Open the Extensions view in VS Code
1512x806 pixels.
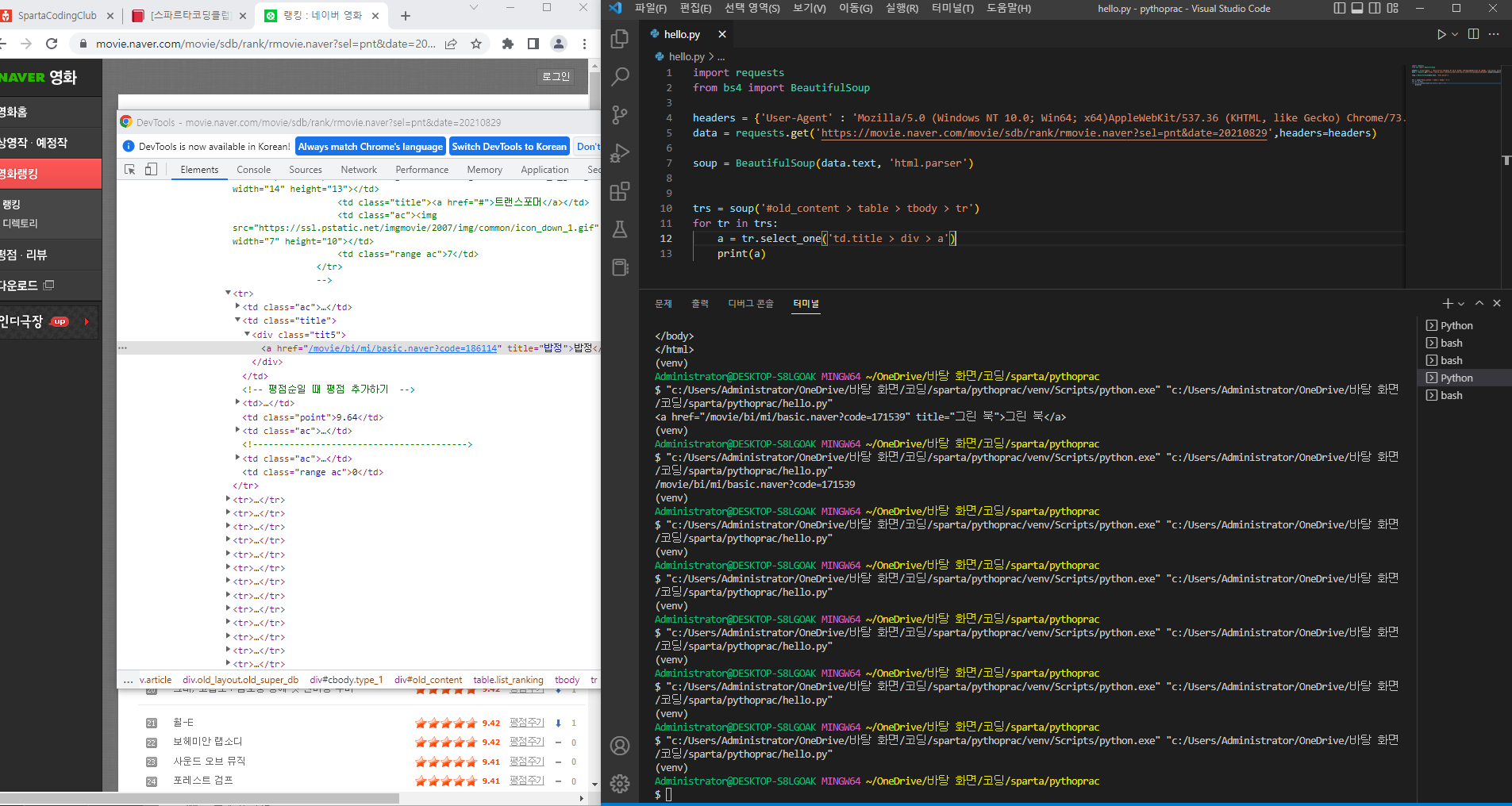click(x=620, y=191)
